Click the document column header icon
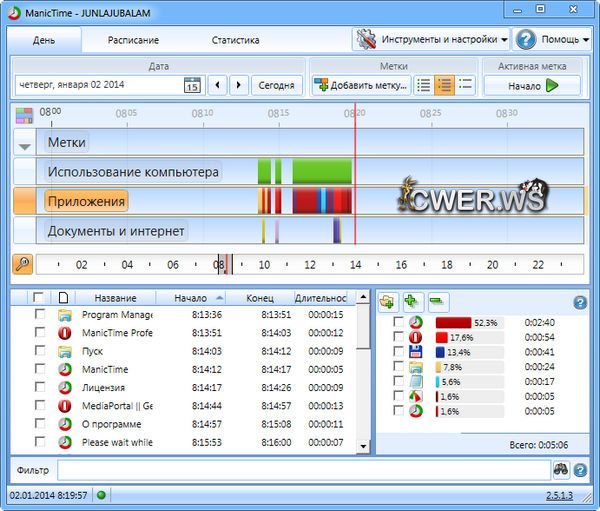The image size is (600, 511). coord(64,297)
